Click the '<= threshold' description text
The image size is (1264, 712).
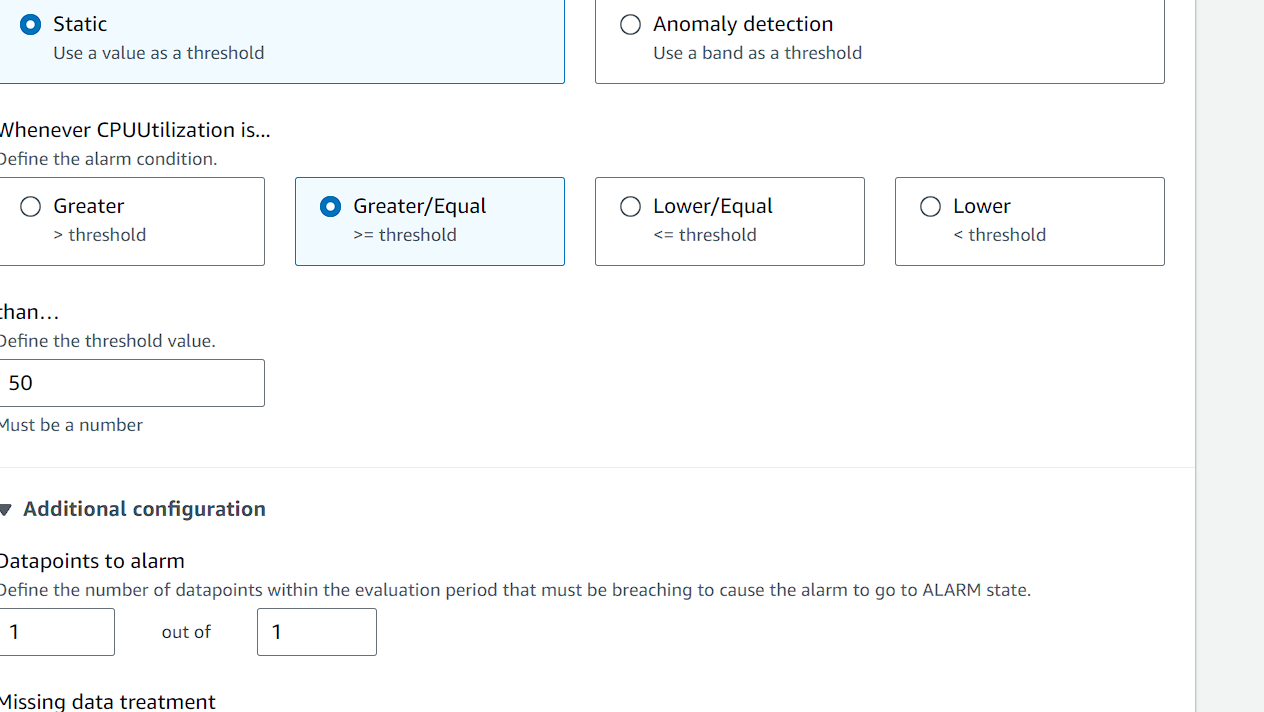[x=705, y=235]
